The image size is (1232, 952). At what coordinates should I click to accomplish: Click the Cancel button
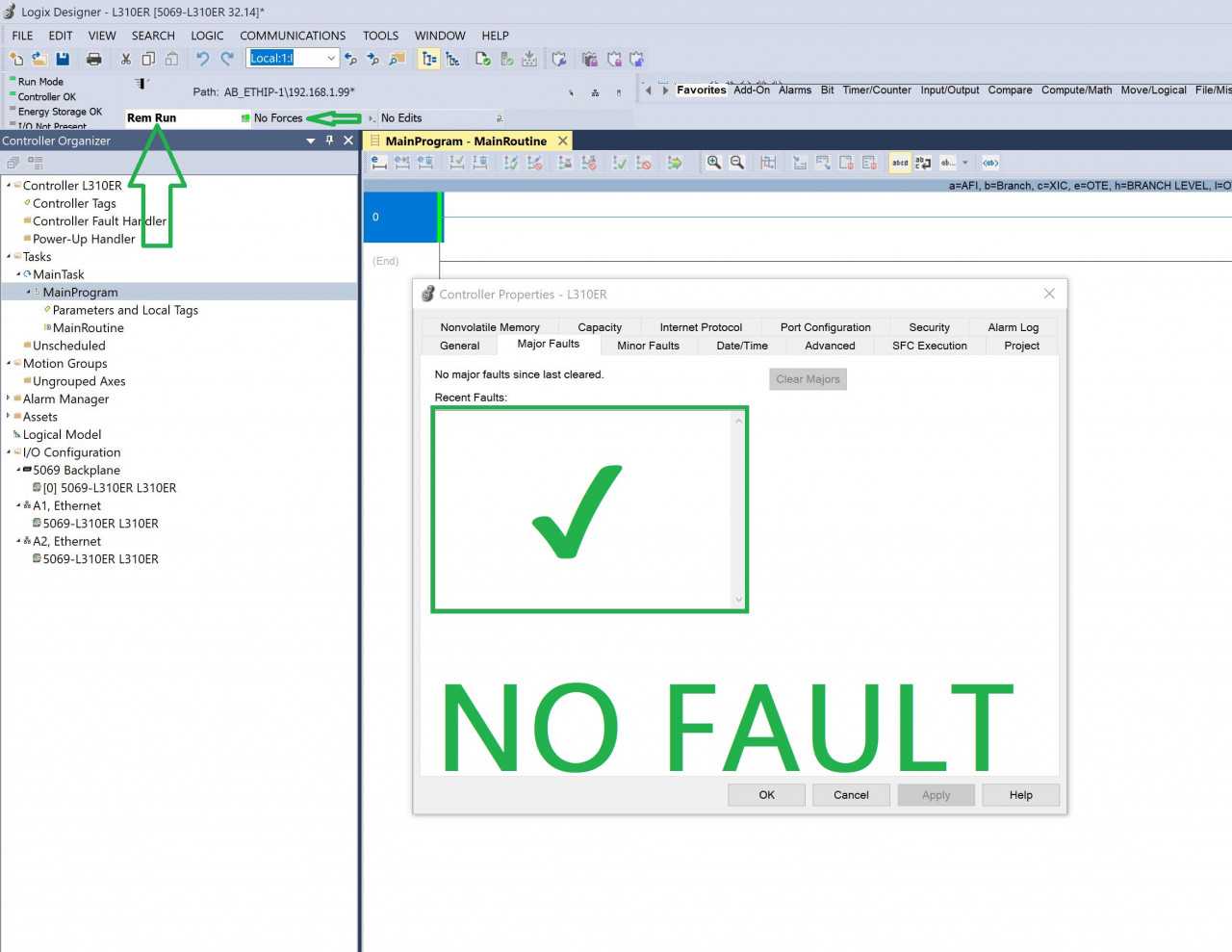[x=851, y=795]
